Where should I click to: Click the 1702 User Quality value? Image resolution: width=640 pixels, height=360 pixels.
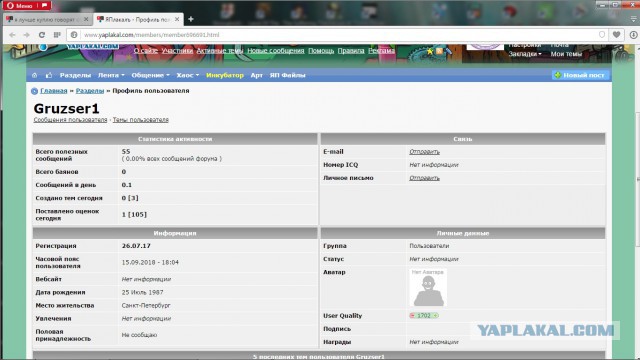424,316
